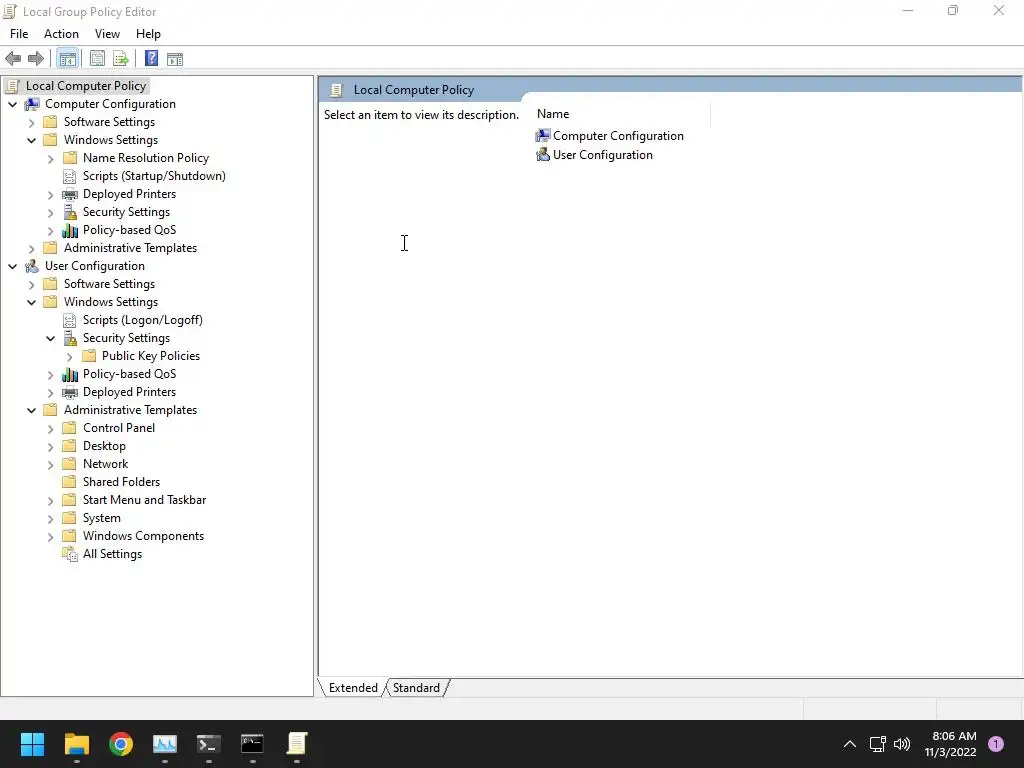Click the Forward arrow toolbar icon
This screenshot has height=768, width=1024.
pos(36,59)
